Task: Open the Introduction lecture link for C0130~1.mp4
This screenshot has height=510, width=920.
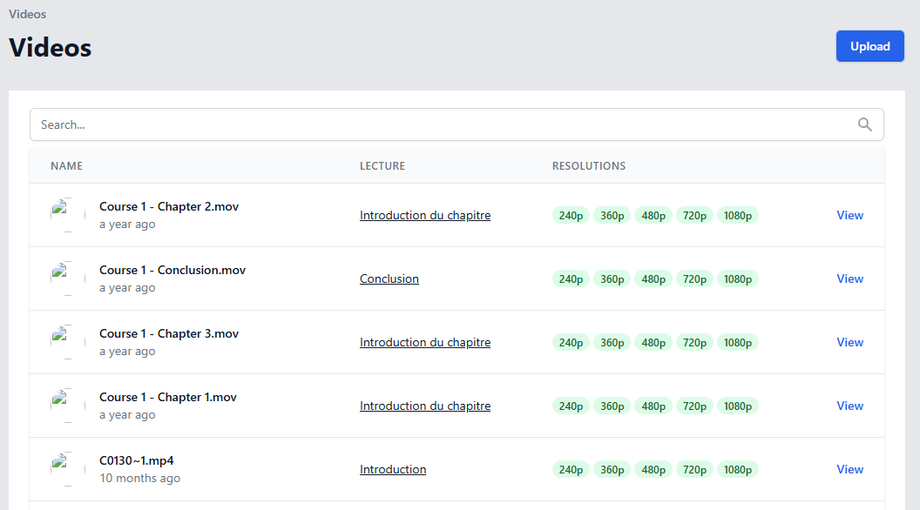Action: point(393,469)
